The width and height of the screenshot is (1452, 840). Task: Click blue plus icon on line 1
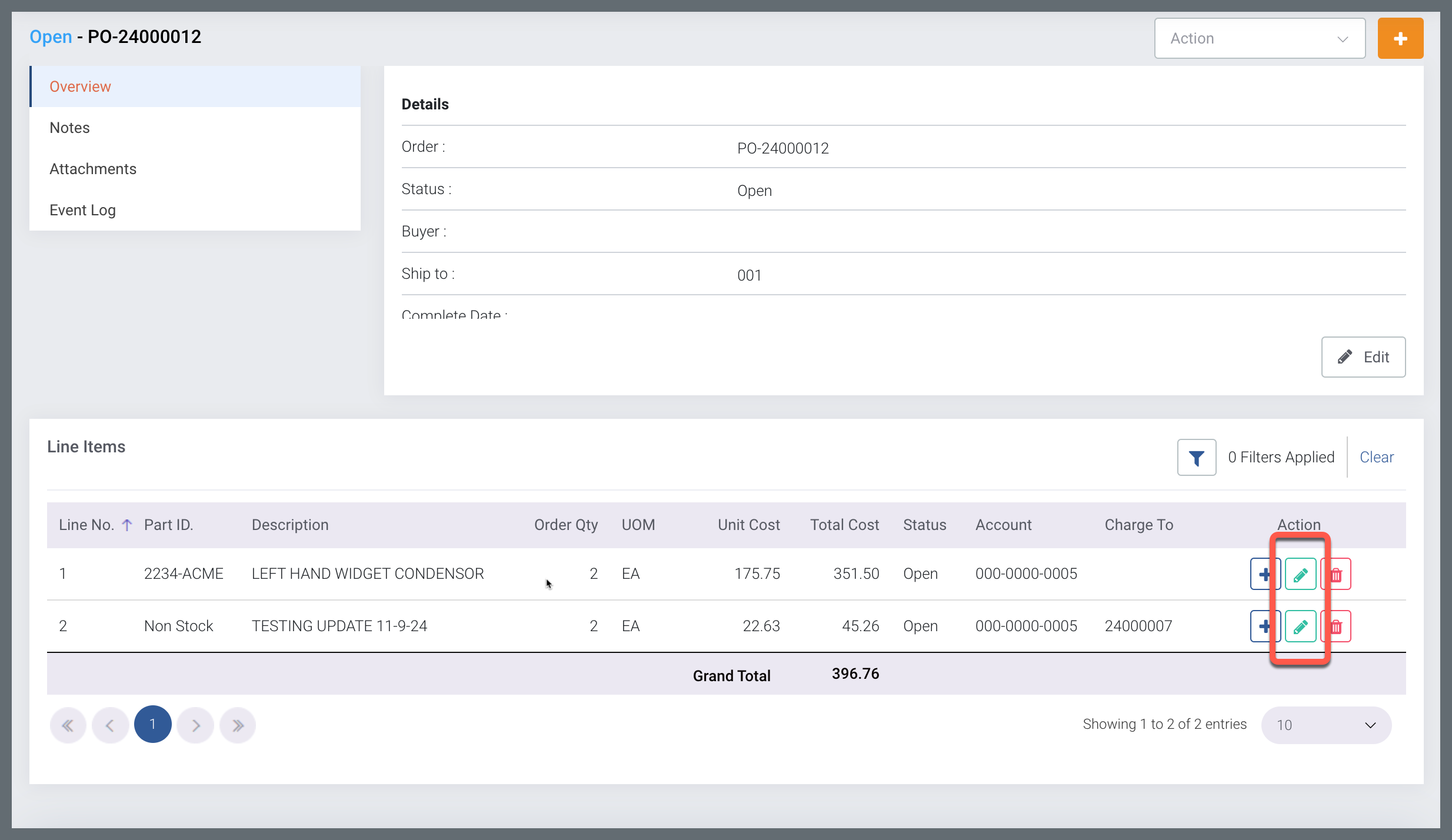coord(1264,574)
